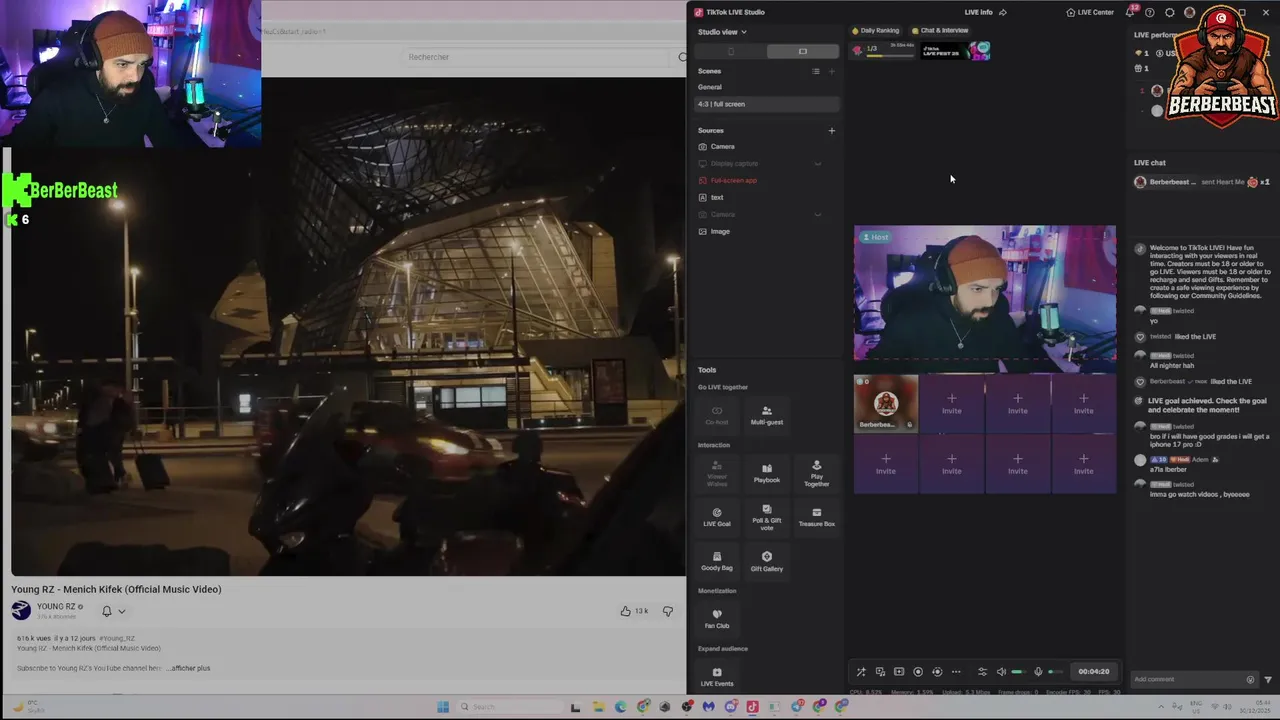Open the help question-mark icon
1280x720 pixels.
(x=1150, y=12)
